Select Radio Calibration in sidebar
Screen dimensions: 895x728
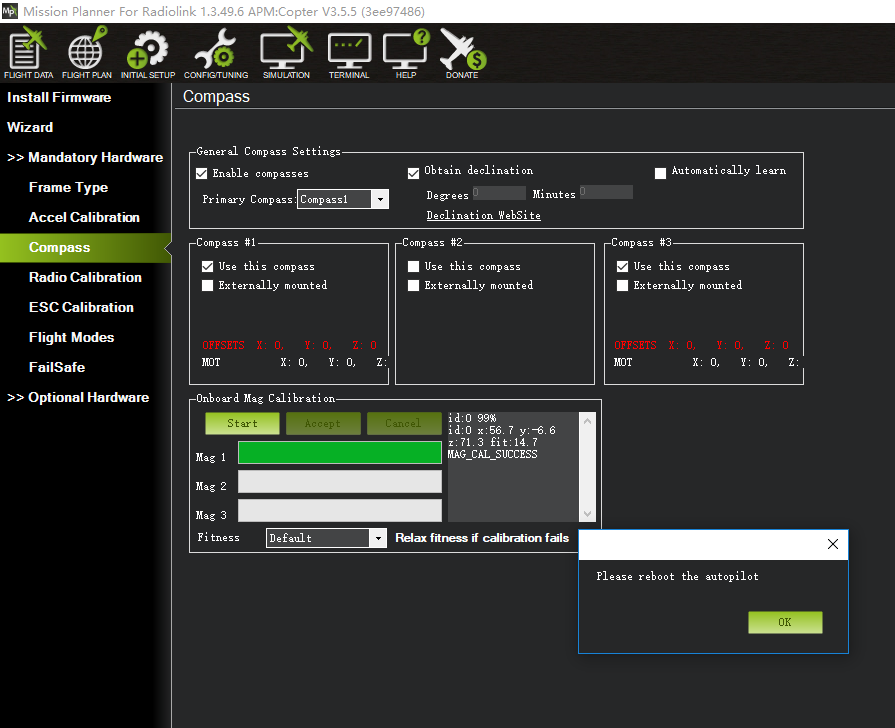85,277
